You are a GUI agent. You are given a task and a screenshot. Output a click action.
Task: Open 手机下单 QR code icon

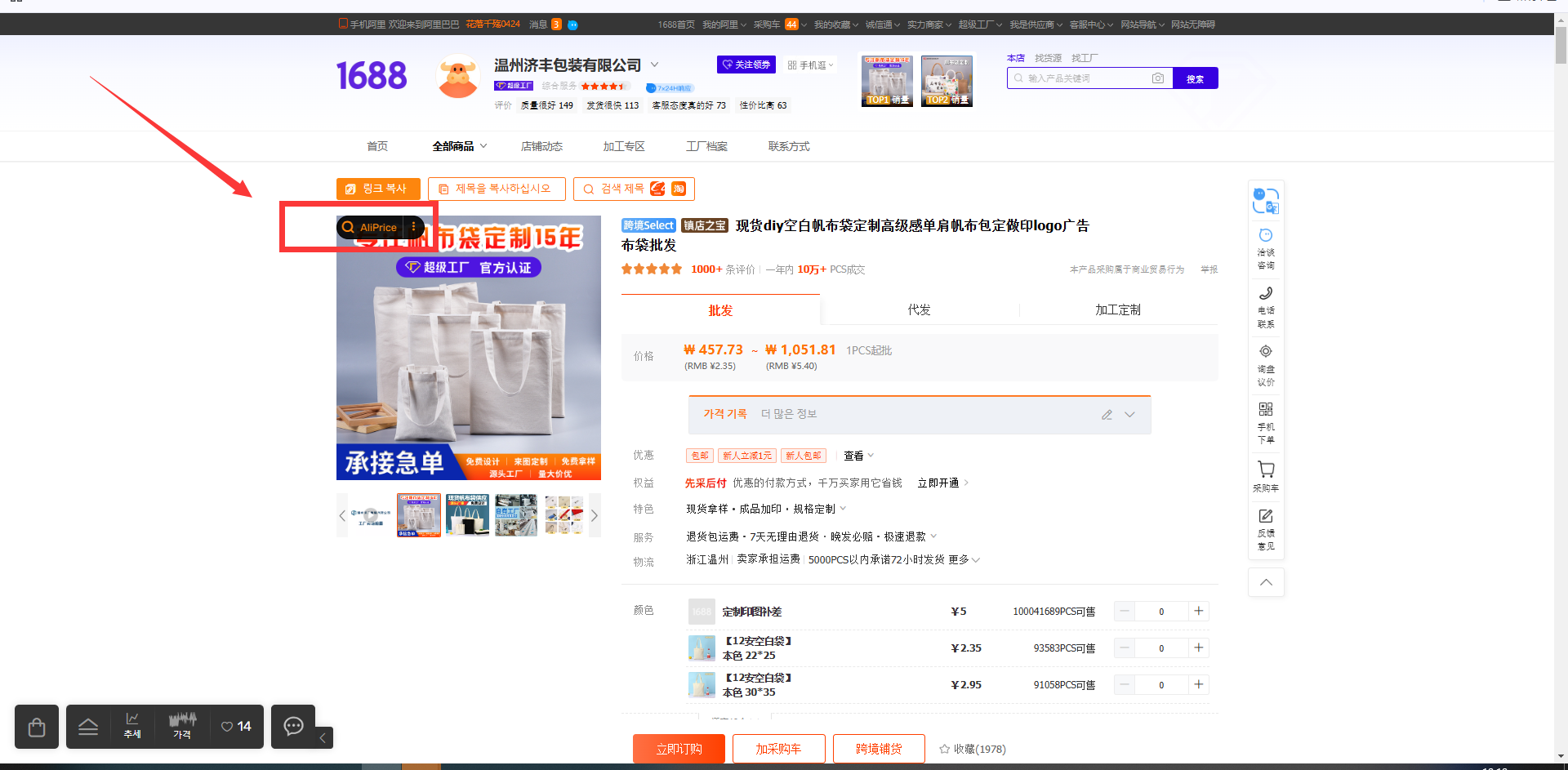point(1266,423)
